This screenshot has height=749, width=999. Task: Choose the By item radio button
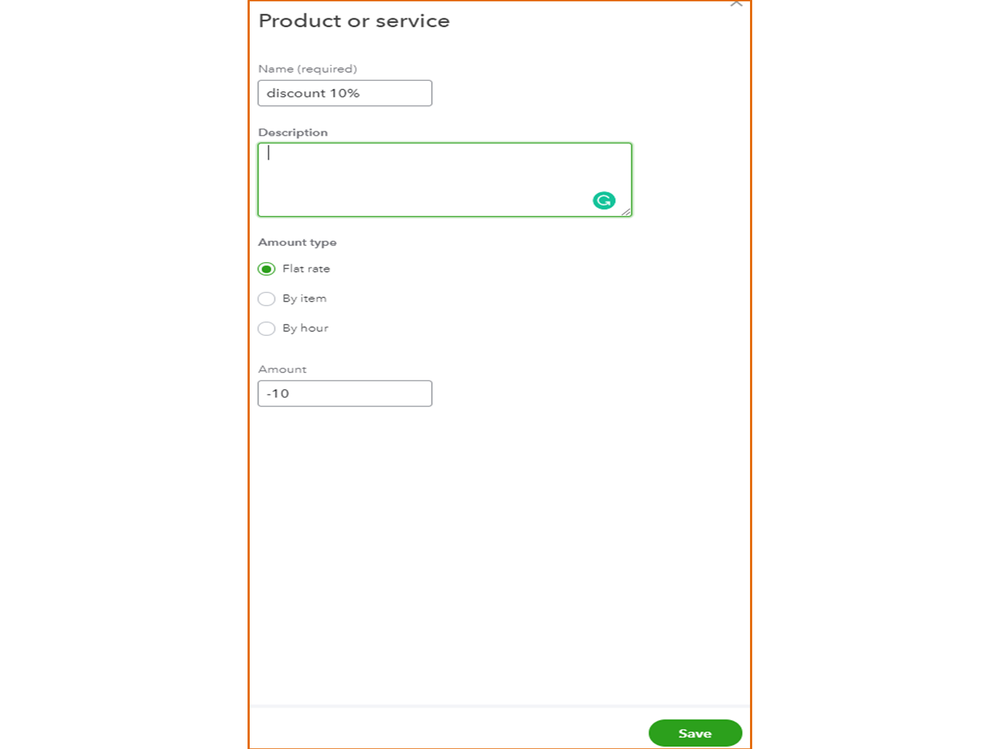click(x=266, y=299)
